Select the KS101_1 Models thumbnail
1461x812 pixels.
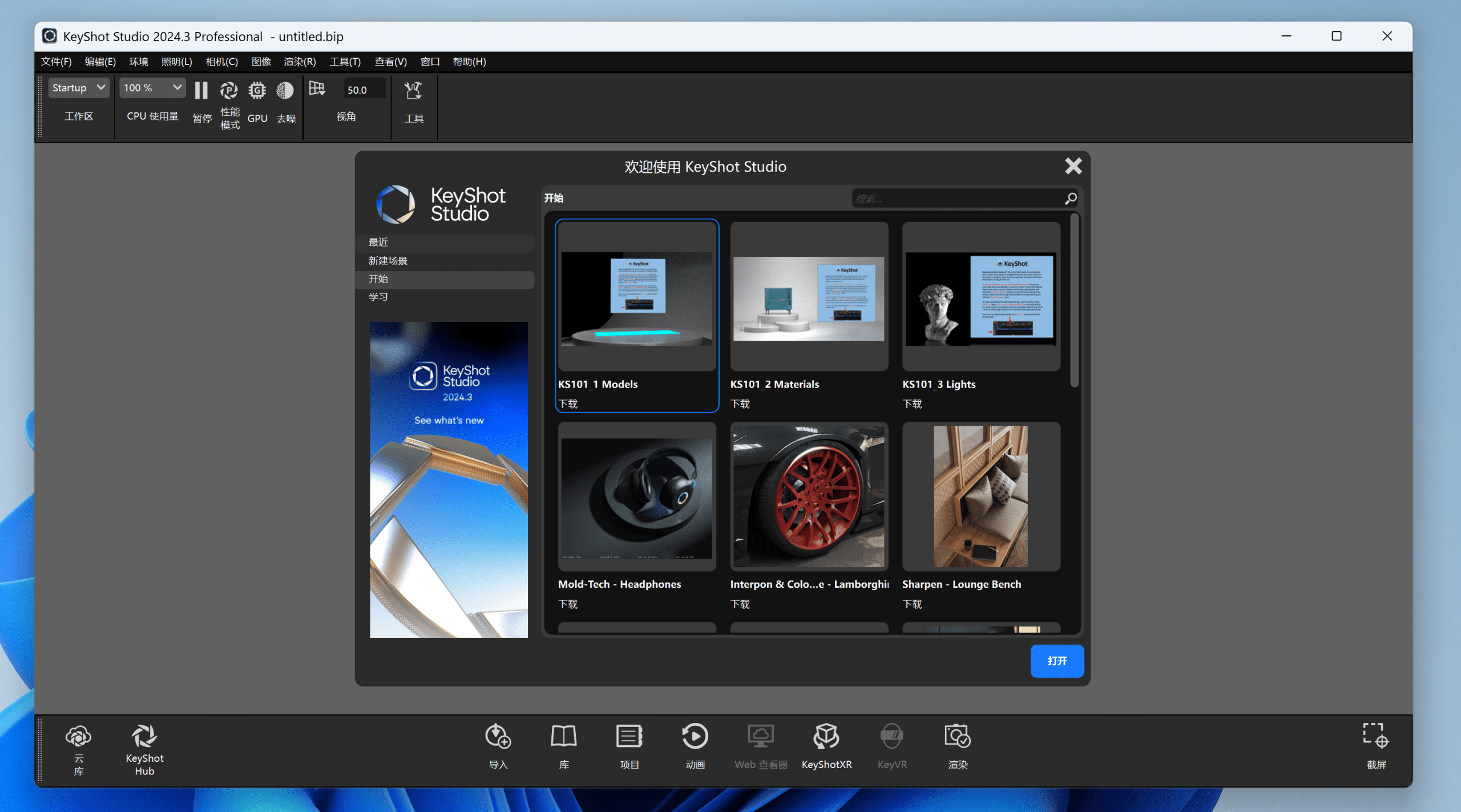click(637, 297)
